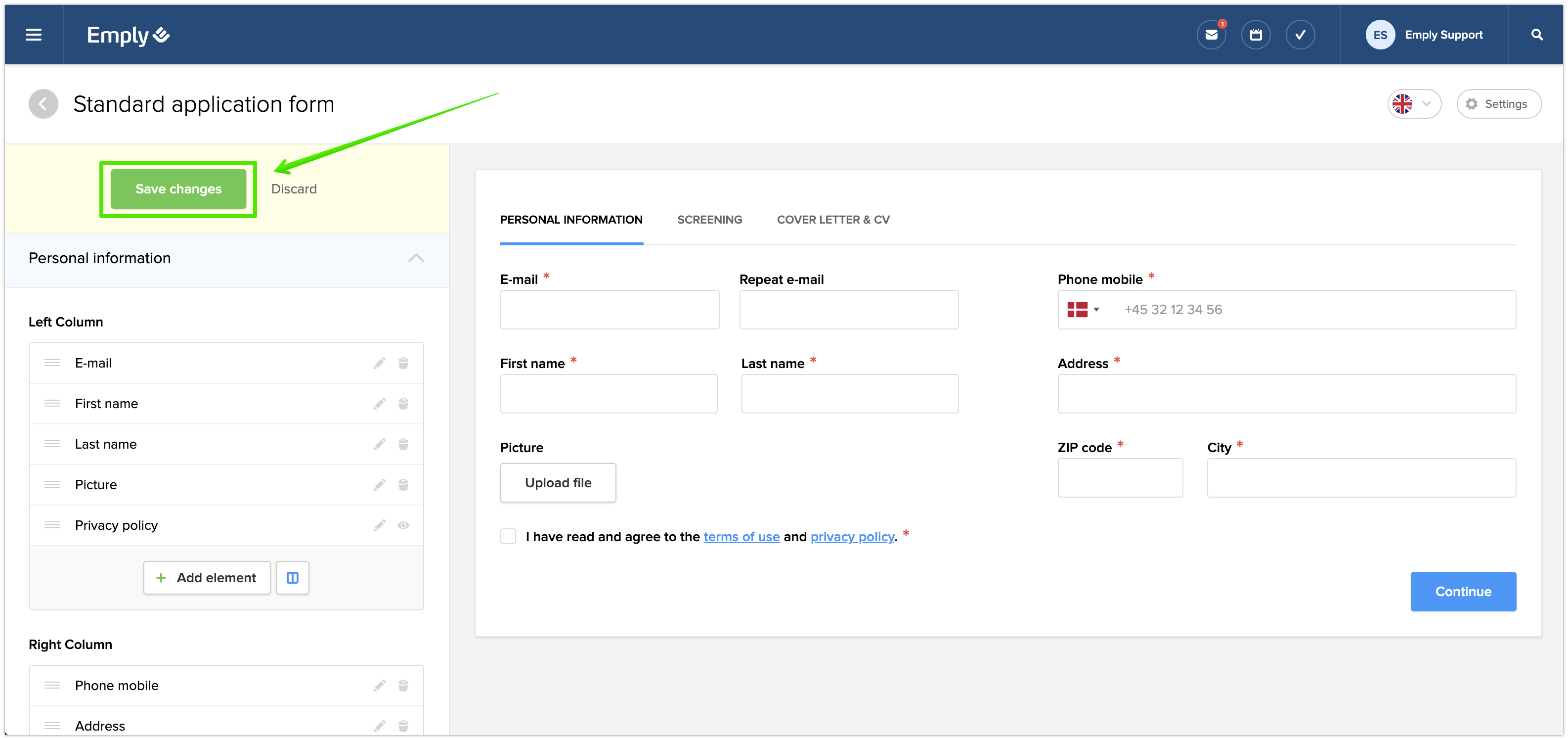1568x740 pixels.
Task: Open phone country code dropdown
Action: [1083, 309]
